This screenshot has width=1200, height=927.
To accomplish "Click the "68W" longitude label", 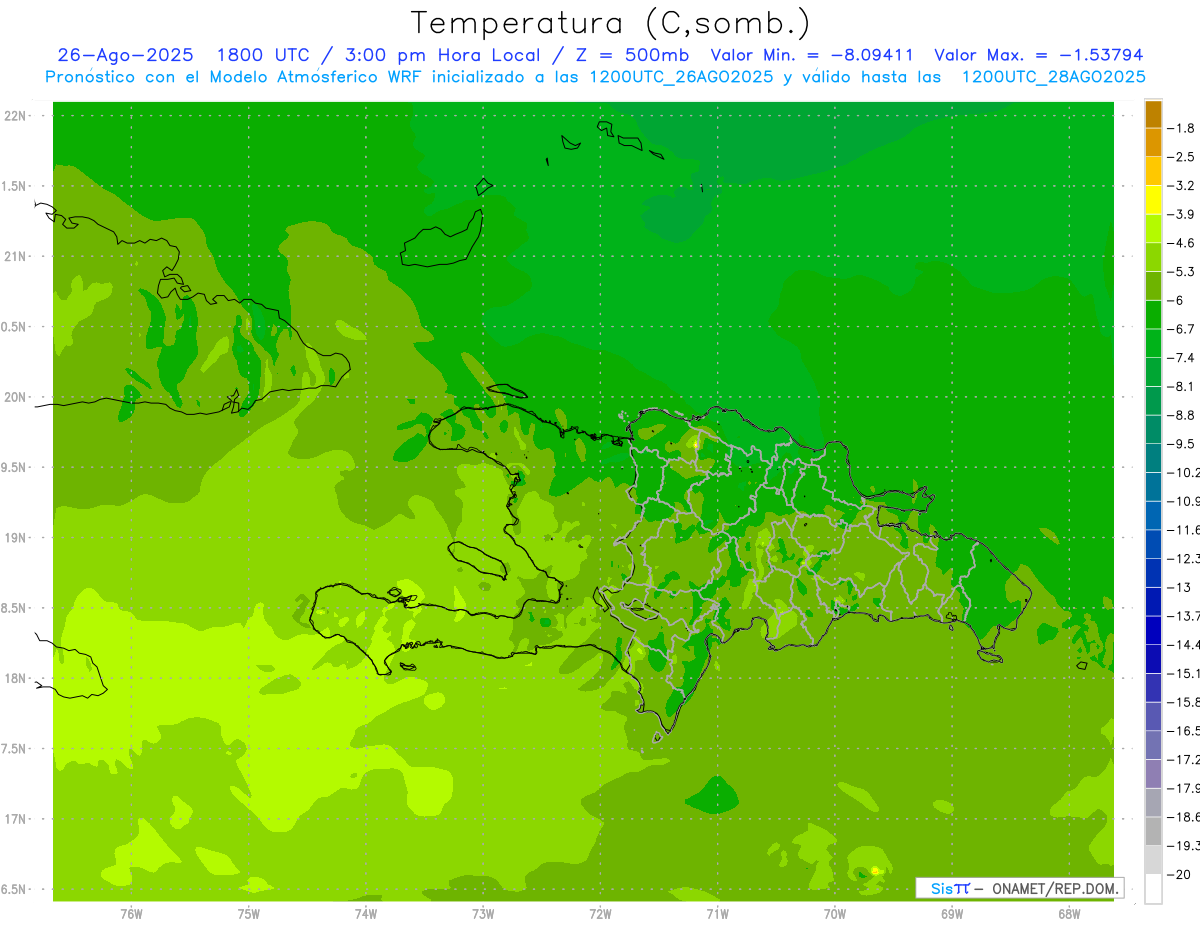I will click(1068, 913).
